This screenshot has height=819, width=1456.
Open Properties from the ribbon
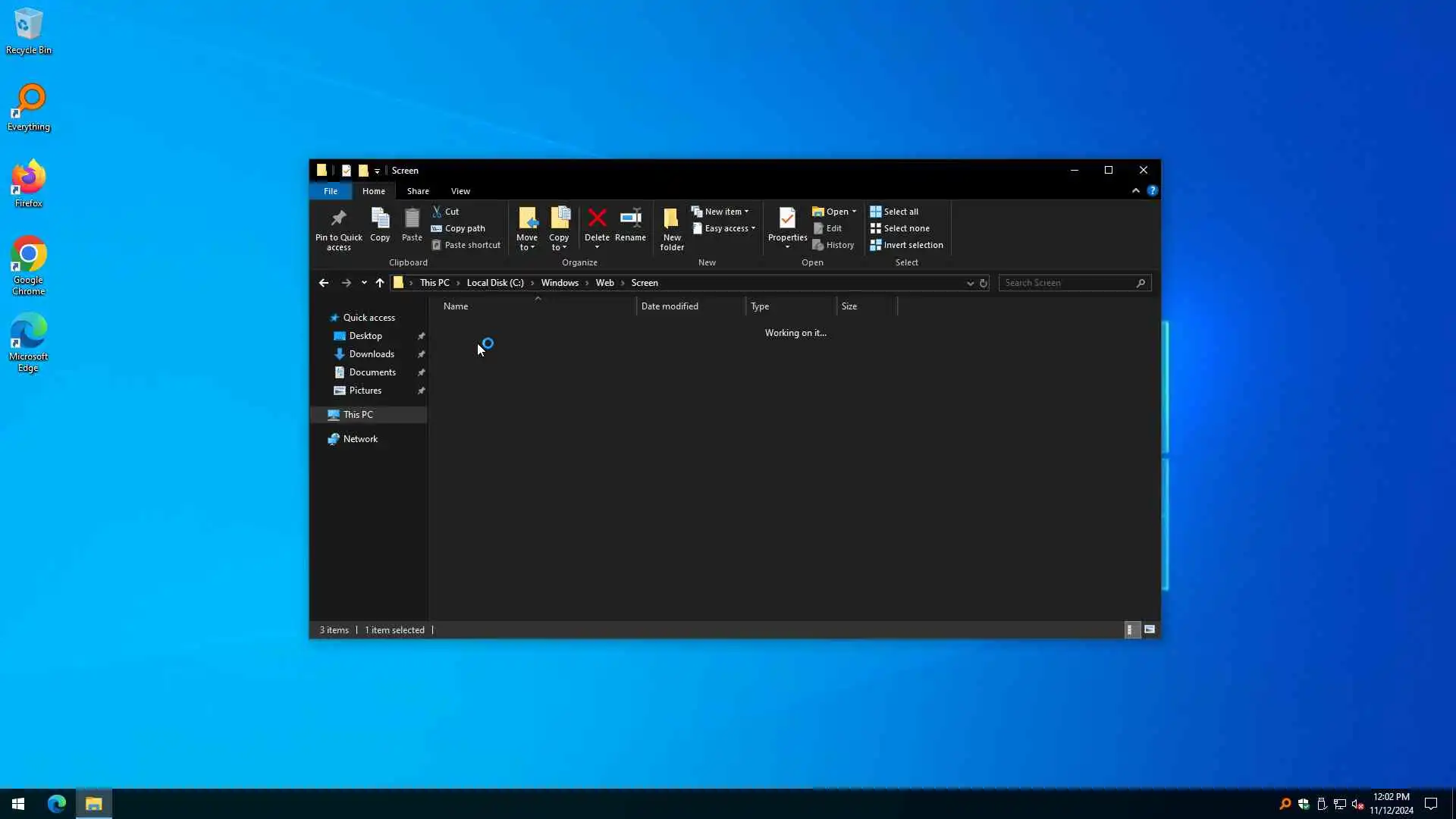pos(787,219)
